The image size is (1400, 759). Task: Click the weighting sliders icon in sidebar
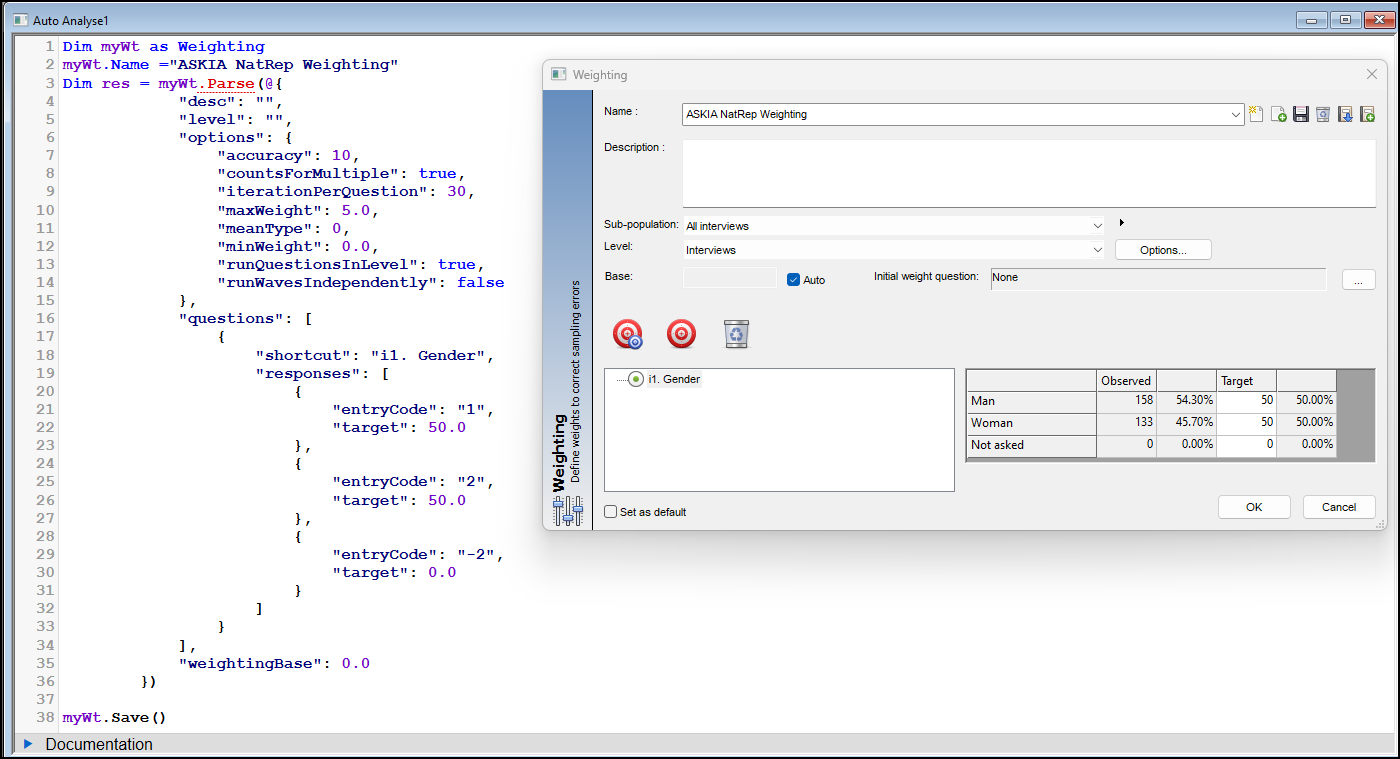(568, 510)
